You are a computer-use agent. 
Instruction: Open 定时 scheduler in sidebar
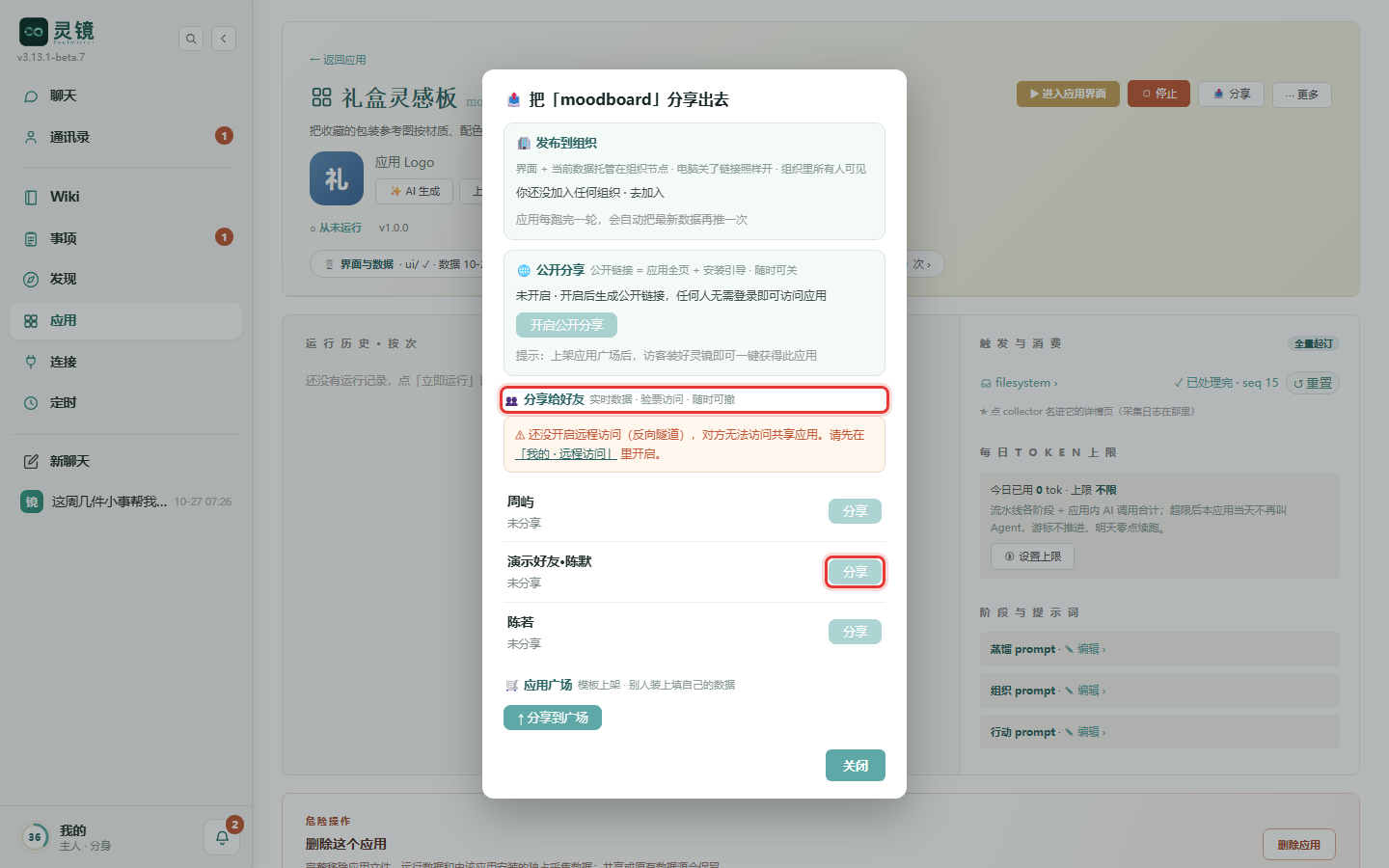(x=125, y=403)
